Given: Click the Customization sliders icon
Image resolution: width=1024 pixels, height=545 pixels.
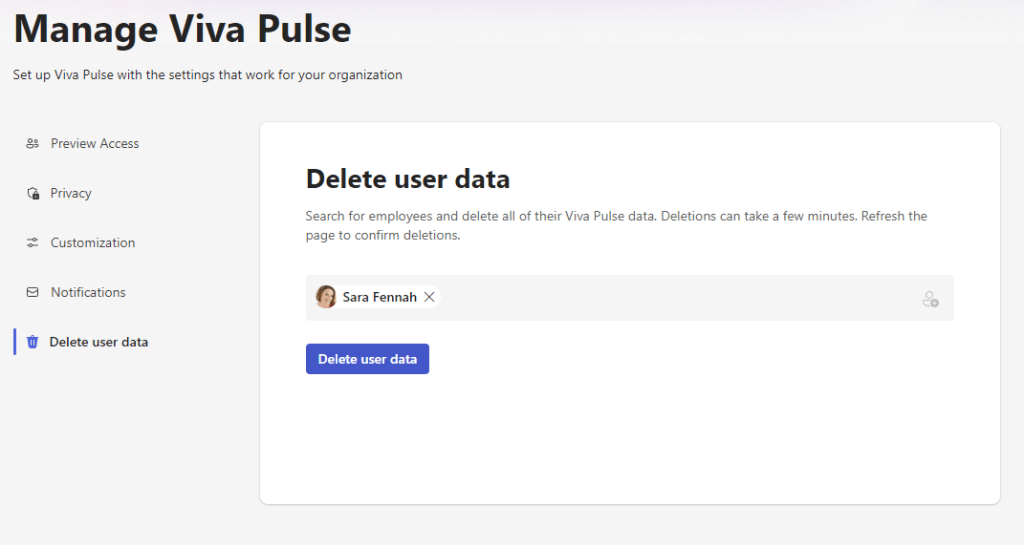Looking at the screenshot, I should pos(32,243).
